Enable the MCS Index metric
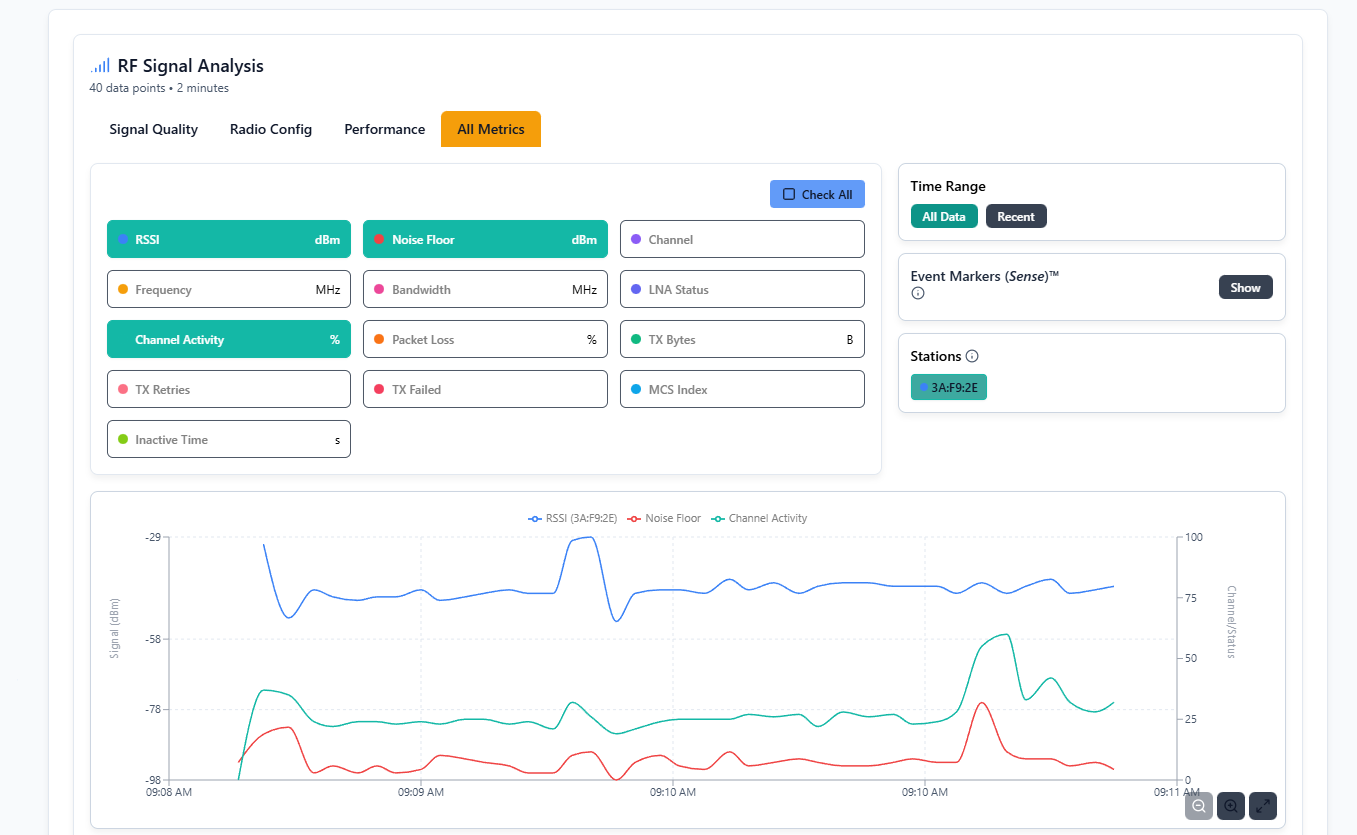 tap(741, 390)
